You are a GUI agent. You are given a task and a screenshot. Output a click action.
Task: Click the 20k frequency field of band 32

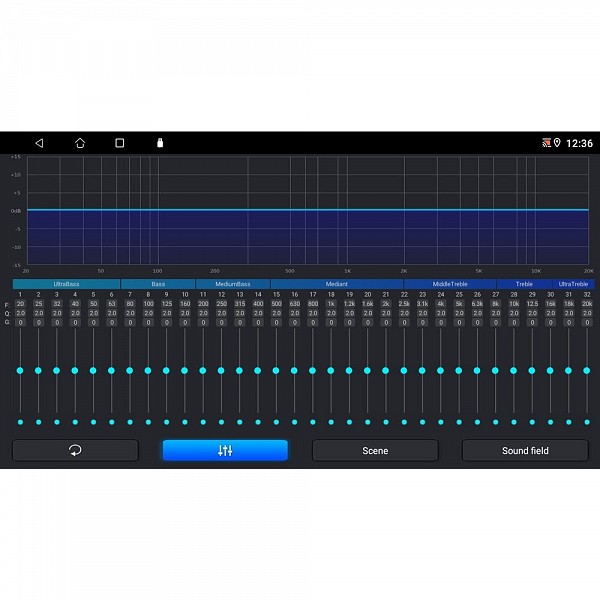coord(587,304)
